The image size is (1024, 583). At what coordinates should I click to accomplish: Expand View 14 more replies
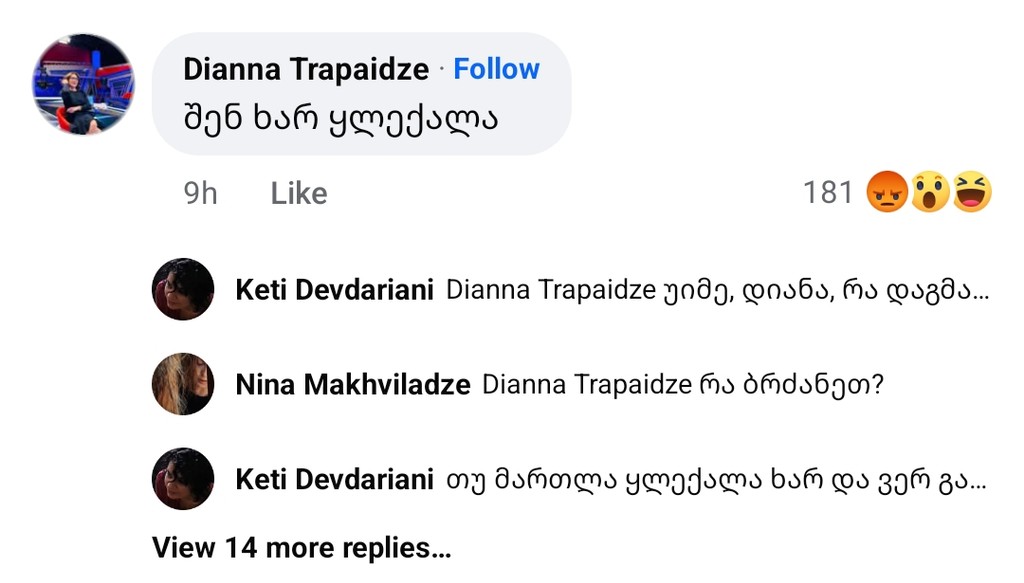coord(301,548)
